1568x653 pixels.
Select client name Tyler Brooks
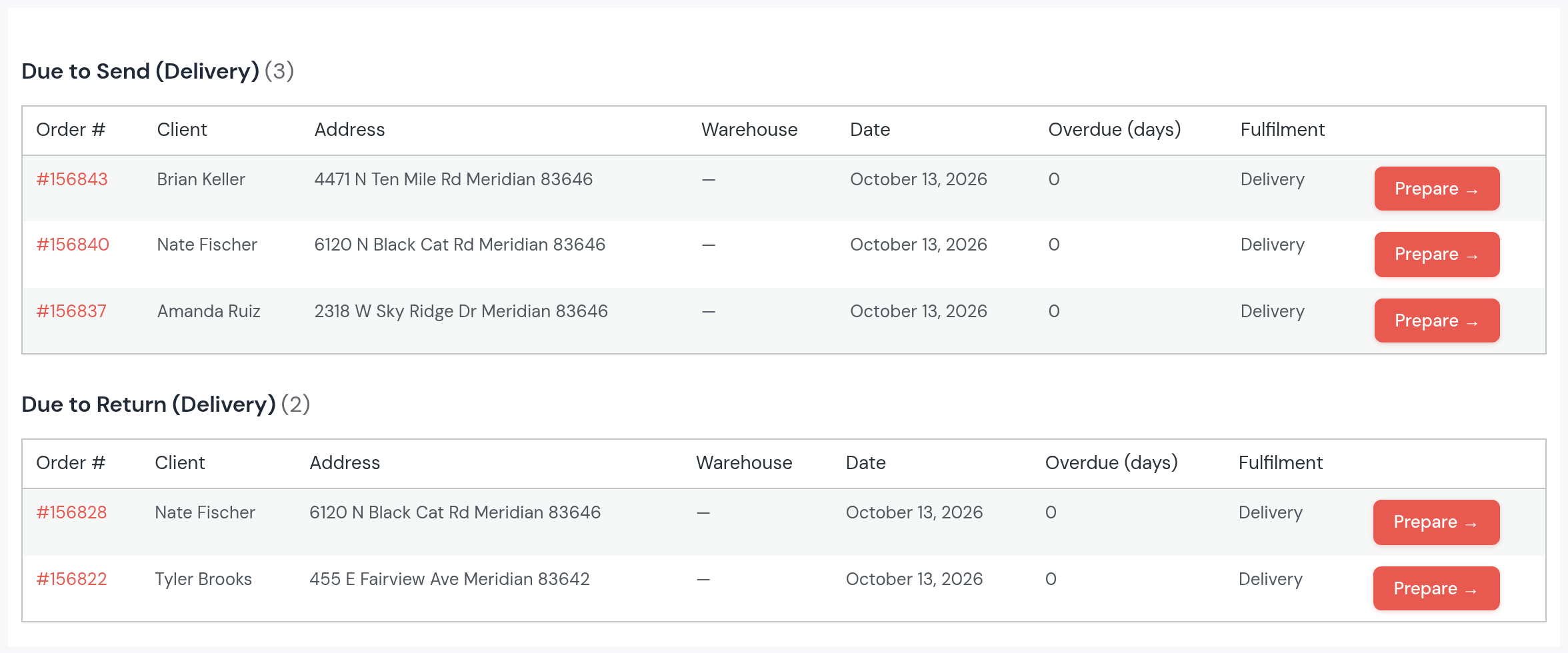point(203,579)
